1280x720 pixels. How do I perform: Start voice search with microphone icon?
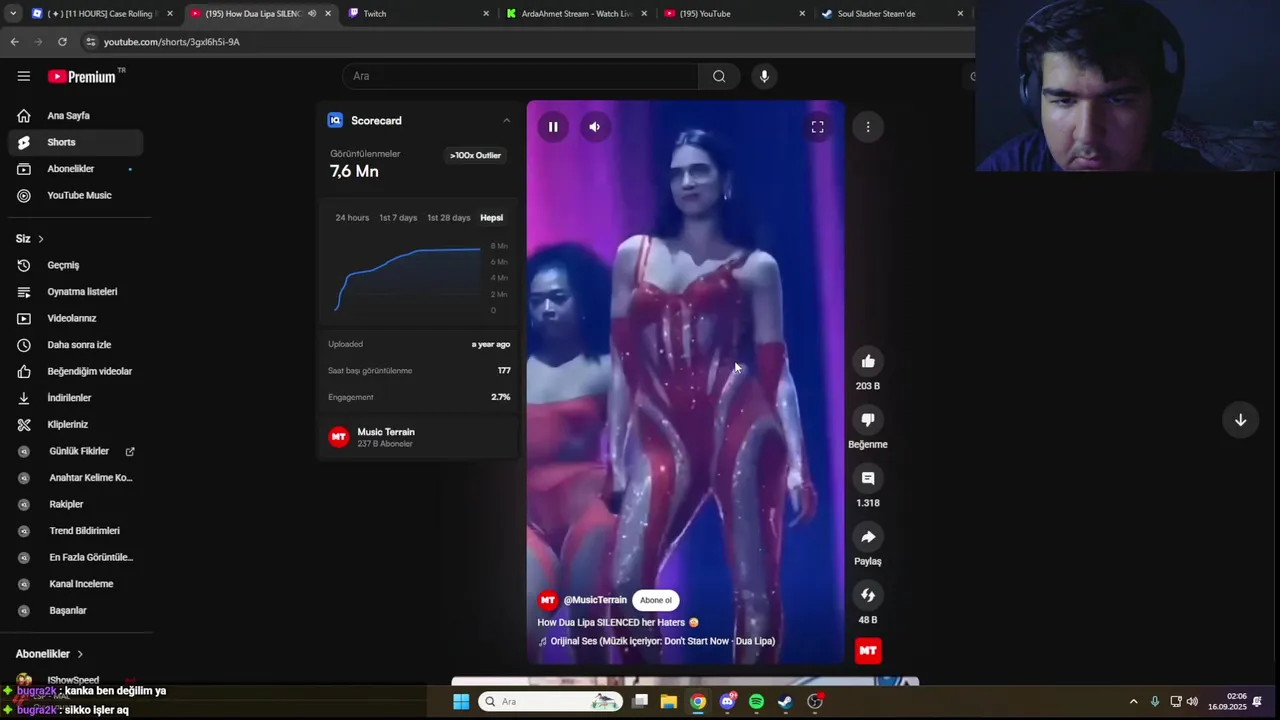pos(764,76)
